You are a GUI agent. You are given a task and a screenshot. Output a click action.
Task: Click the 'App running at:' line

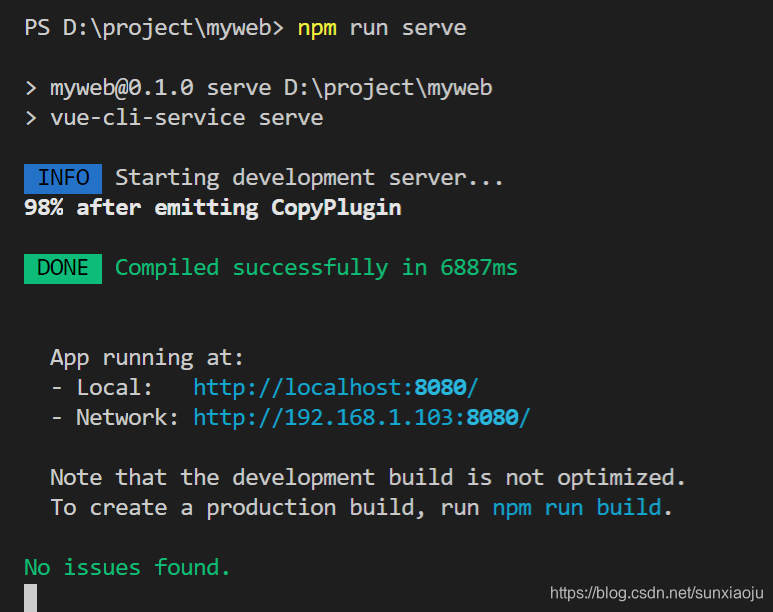point(147,358)
